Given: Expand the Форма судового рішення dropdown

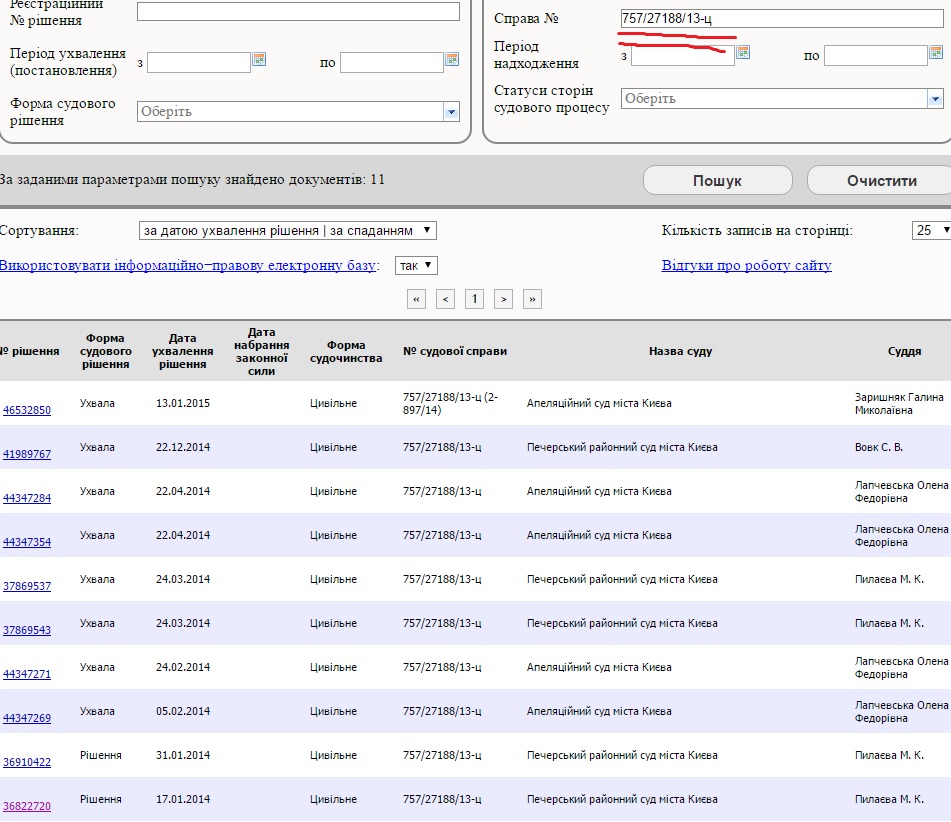Looking at the screenshot, I should tap(451, 112).
